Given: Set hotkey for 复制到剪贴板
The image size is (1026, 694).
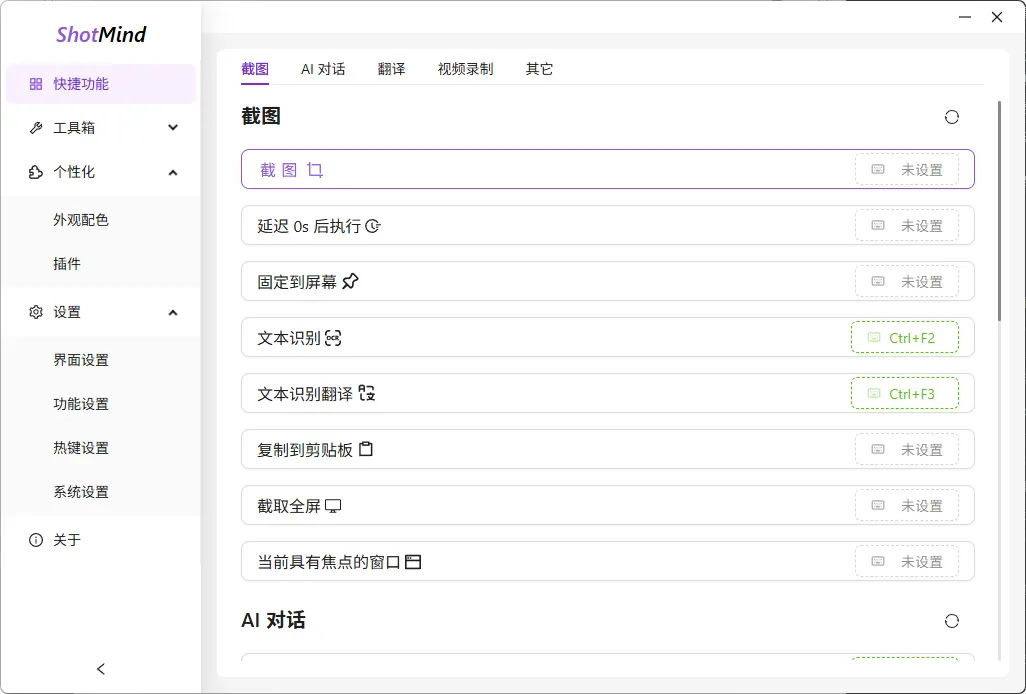Looking at the screenshot, I should click(x=907, y=449).
